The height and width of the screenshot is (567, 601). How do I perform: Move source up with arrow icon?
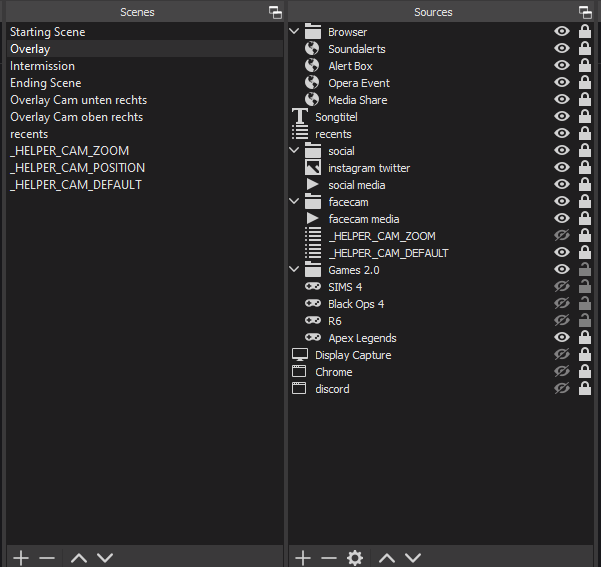[387, 557]
